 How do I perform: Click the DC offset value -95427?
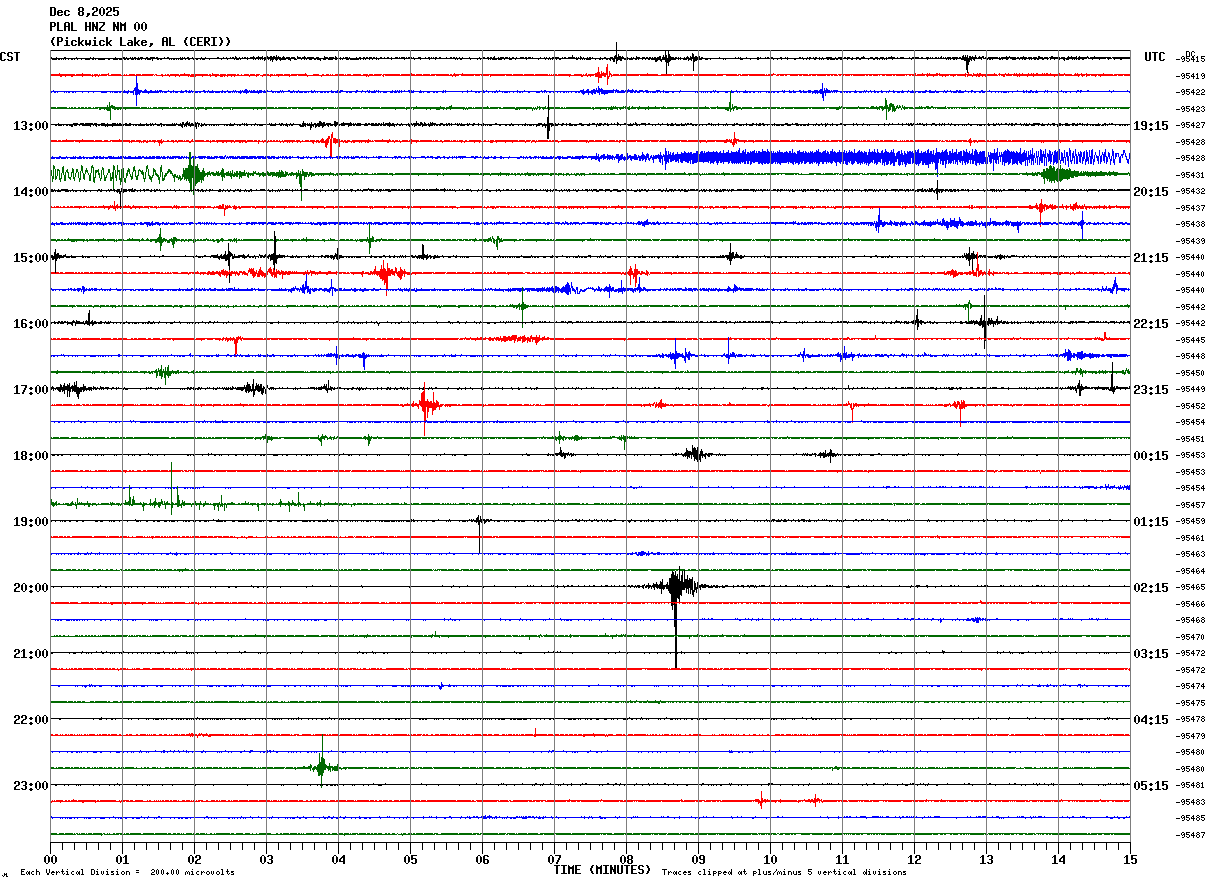1190,125
